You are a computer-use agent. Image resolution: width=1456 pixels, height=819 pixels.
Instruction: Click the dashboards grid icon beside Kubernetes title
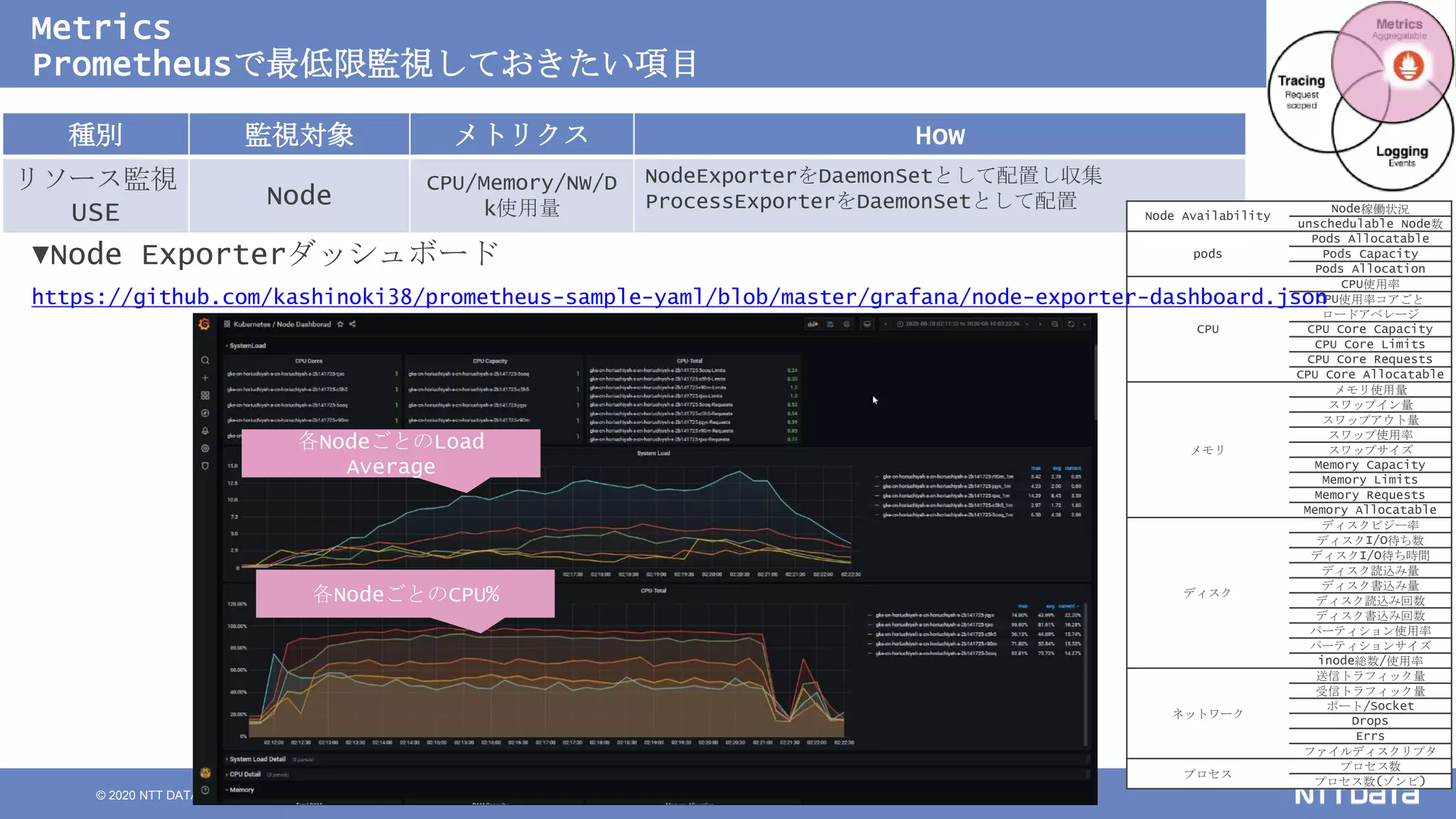tap(227, 324)
